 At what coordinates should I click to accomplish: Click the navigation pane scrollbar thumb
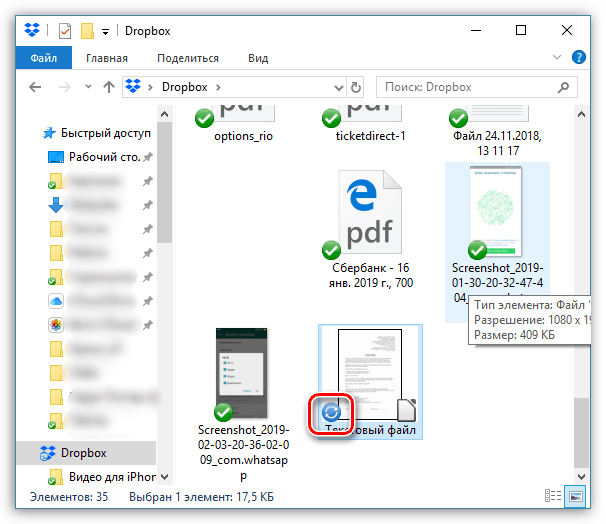tap(164, 182)
